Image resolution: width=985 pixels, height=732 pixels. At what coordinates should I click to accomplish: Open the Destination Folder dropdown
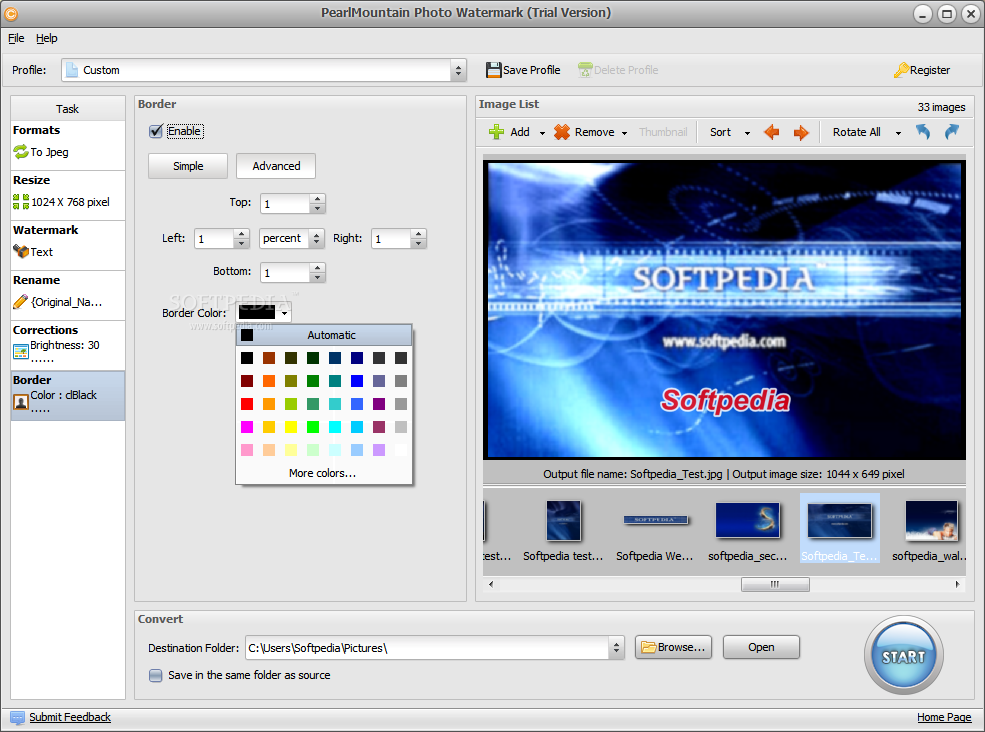pyautogui.click(x=616, y=647)
